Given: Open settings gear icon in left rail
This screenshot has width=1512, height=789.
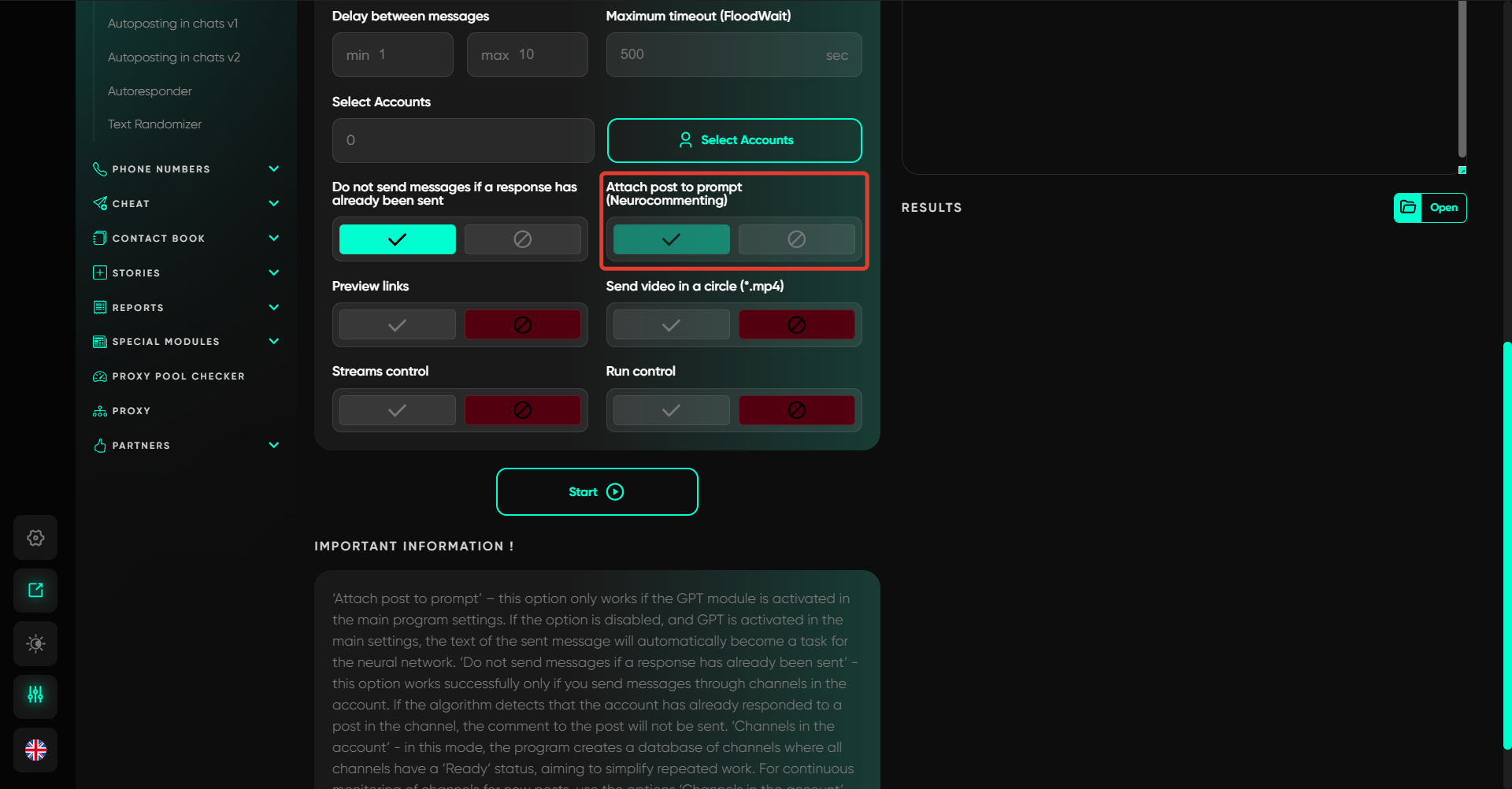Looking at the screenshot, I should pos(35,538).
